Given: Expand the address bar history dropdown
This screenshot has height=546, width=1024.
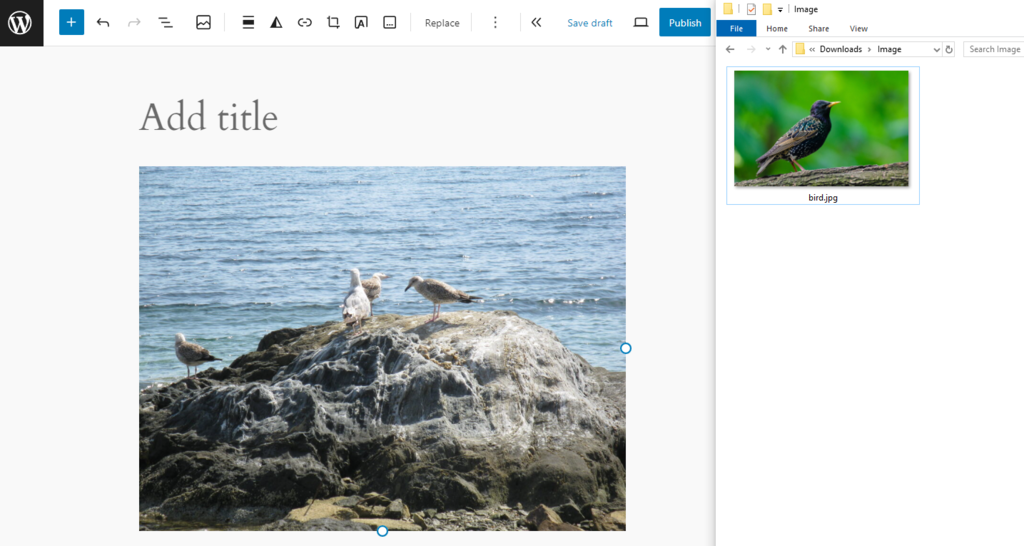Looking at the screenshot, I should [936, 49].
